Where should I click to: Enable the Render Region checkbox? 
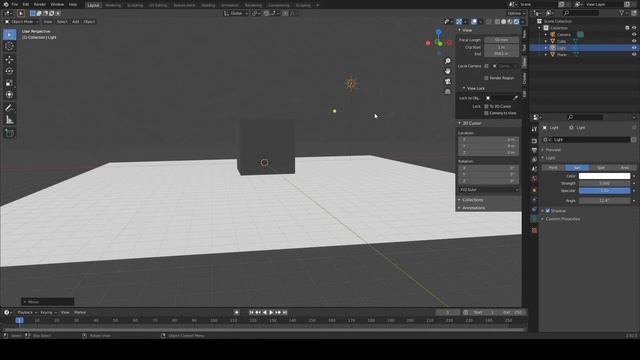click(x=486, y=78)
